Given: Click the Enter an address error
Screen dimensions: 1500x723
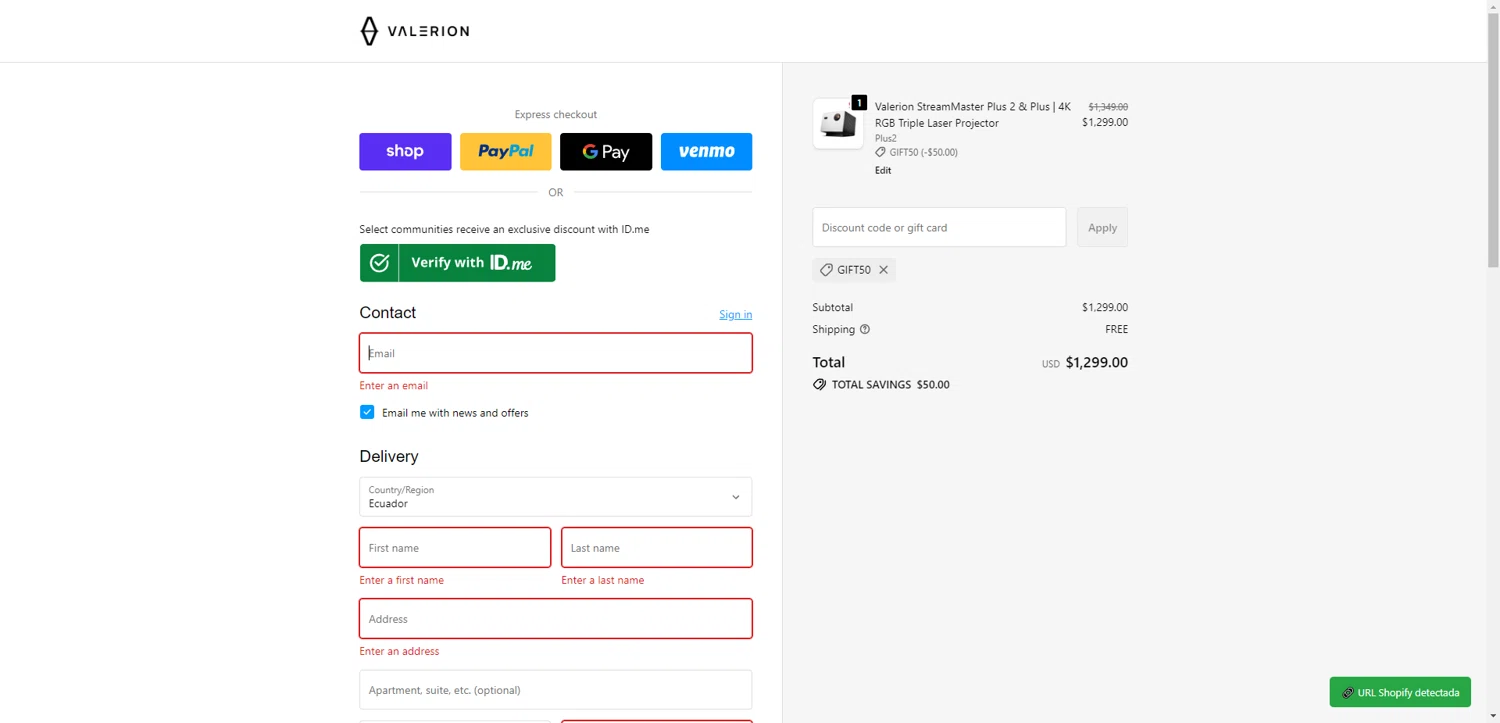Looking at the screenshot, I should (x=399, y=651).
